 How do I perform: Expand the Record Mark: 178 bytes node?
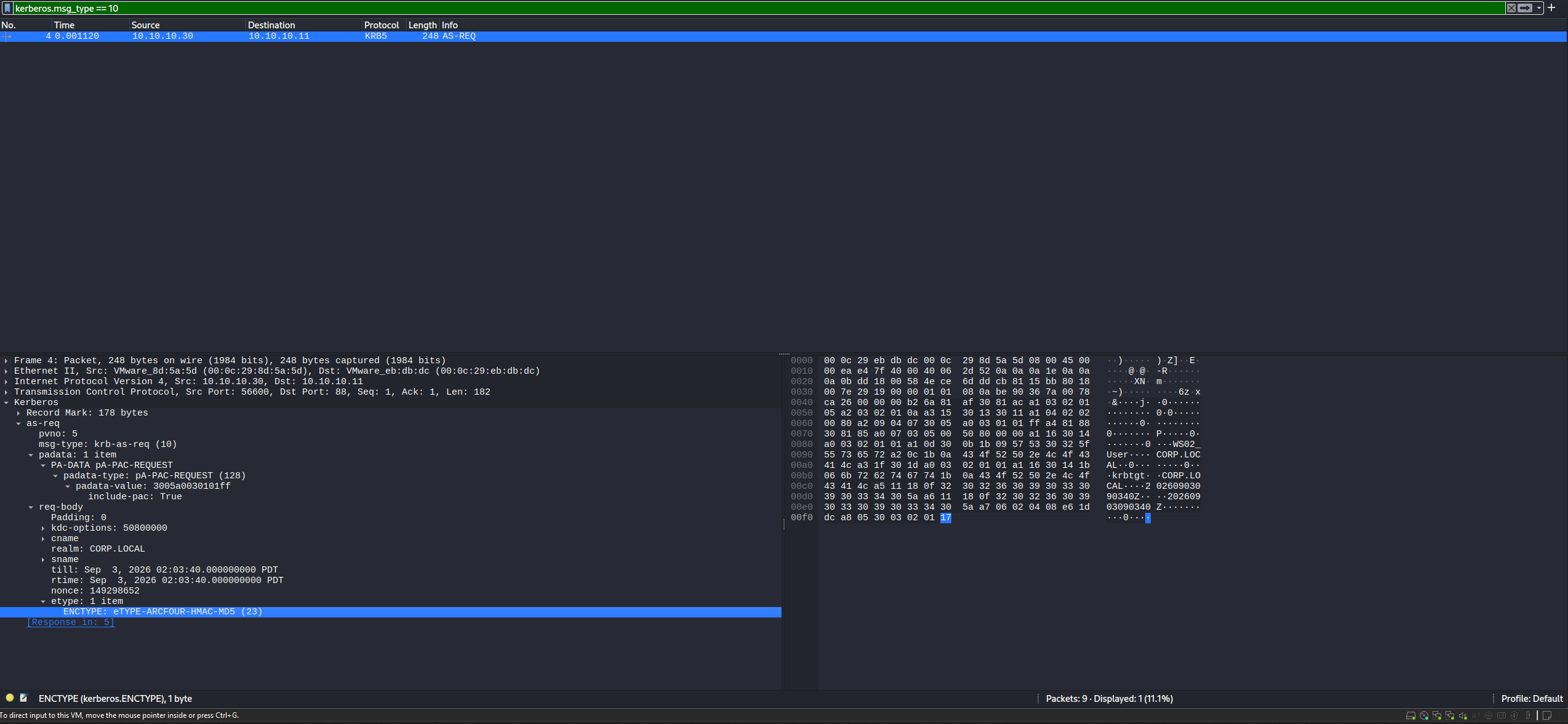pos(18,413)
